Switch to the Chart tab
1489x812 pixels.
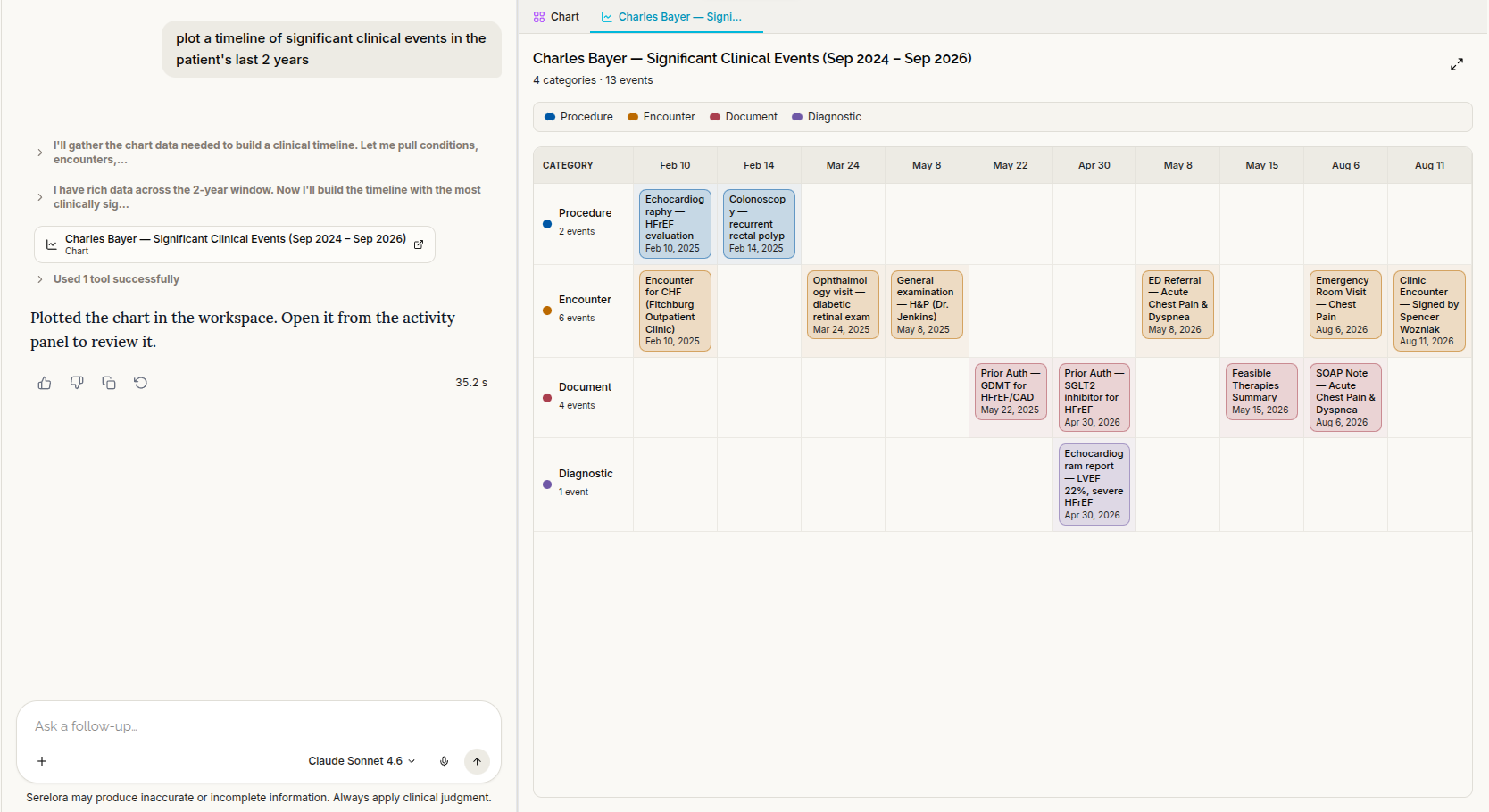point(556,17)
